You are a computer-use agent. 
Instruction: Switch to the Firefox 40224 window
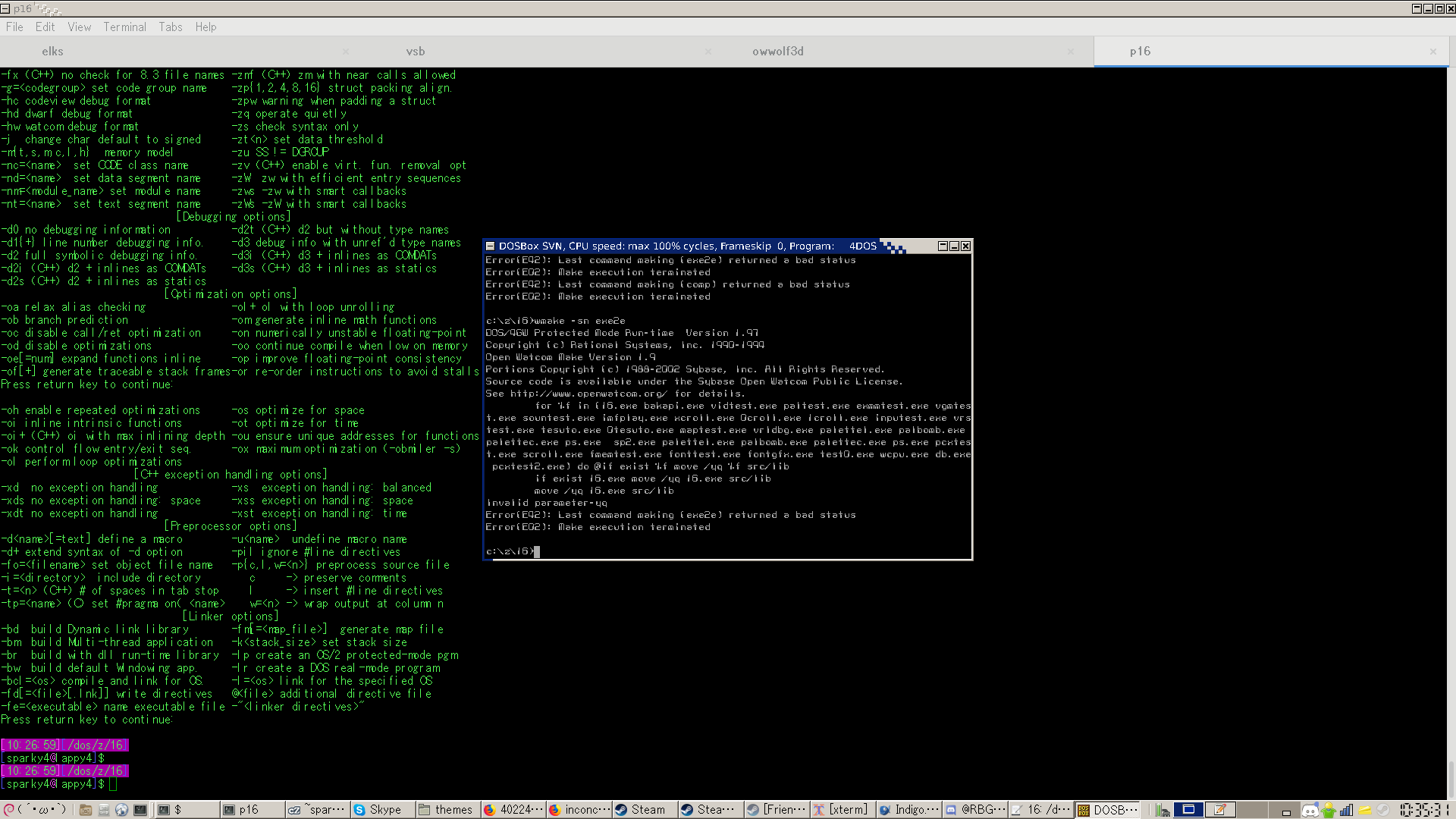pos(513,809)
